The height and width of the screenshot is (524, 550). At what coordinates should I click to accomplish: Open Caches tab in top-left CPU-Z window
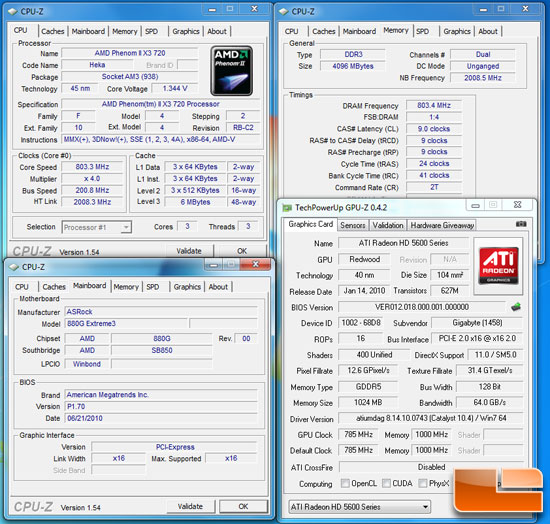(x=53, y=31)
